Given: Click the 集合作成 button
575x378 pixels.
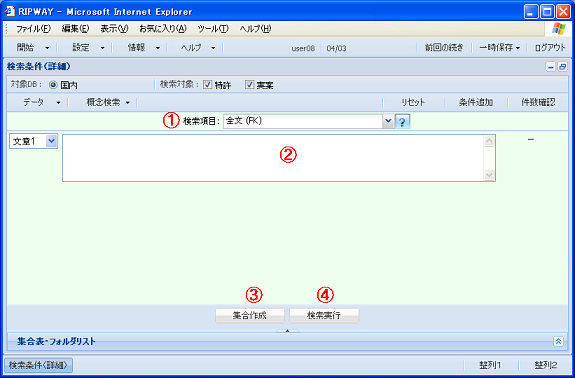Looking at the screenshot, I should [x=250, y=315].
